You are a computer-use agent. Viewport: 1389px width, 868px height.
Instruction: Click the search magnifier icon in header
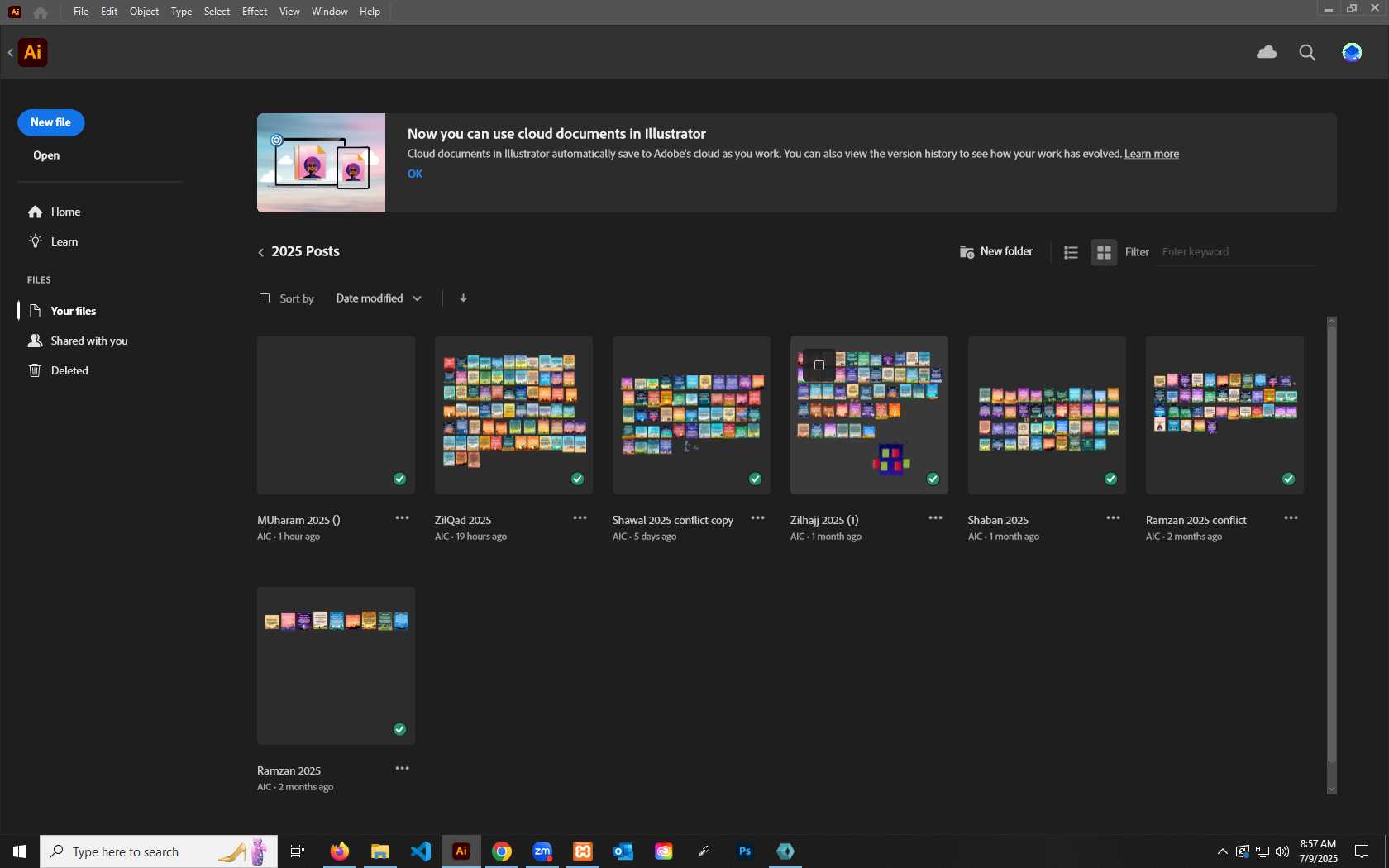[1307, 53]
